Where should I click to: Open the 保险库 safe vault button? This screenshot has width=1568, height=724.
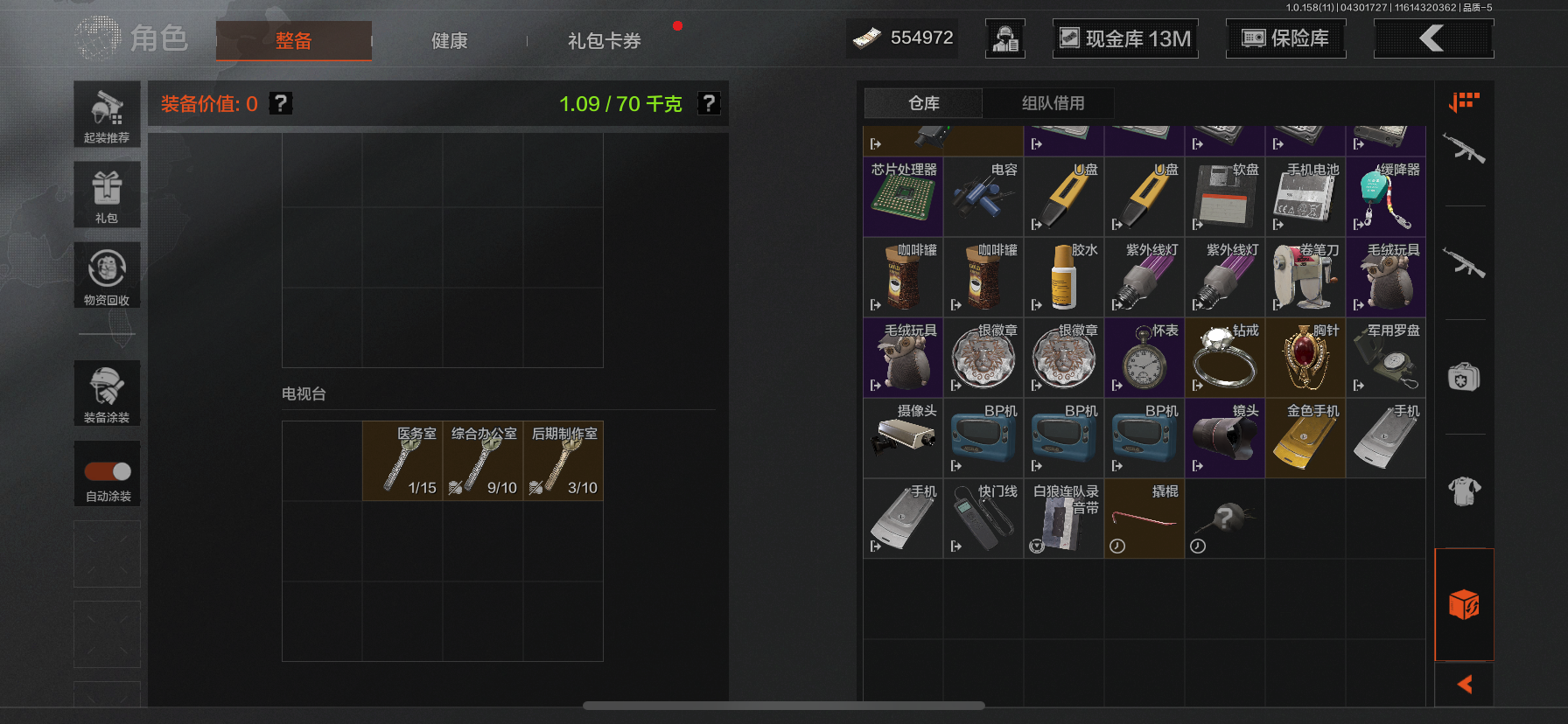tap(1285, 38)
